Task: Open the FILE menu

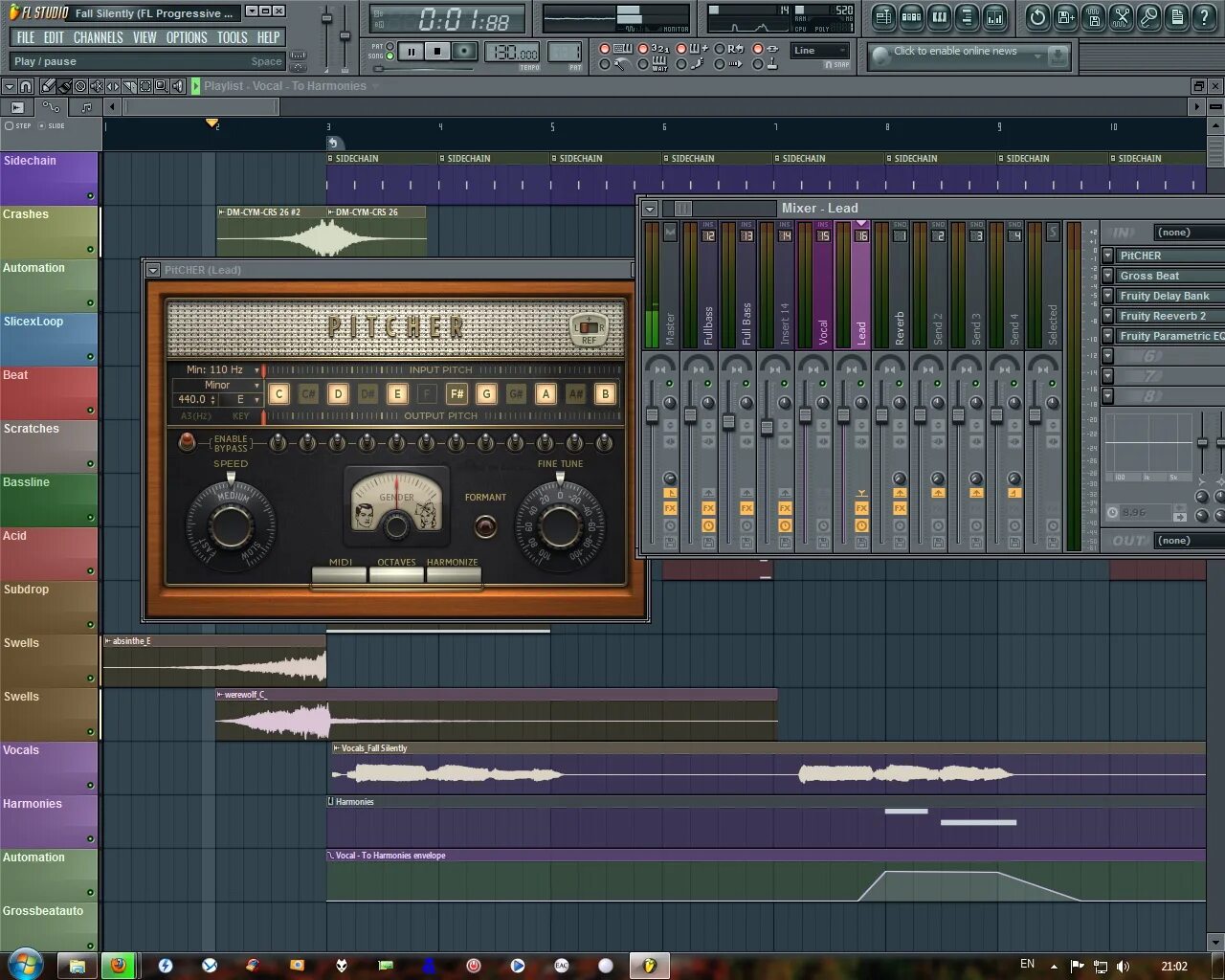Action: pos(26,37)
